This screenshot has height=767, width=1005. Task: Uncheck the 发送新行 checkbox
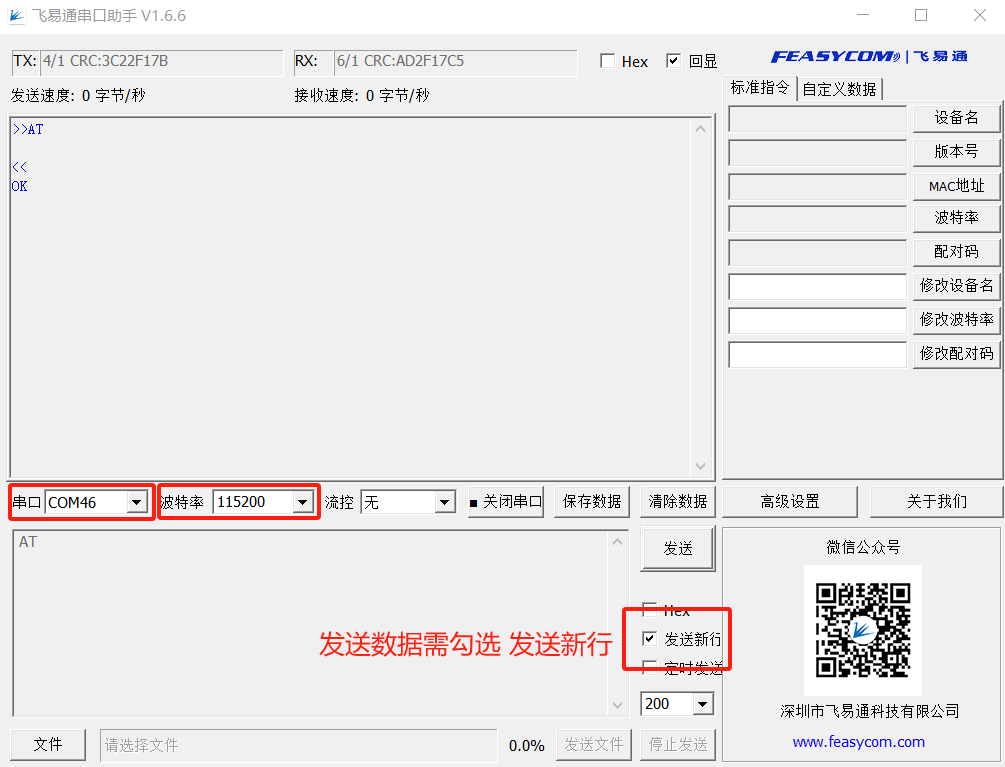coord(650,639)
